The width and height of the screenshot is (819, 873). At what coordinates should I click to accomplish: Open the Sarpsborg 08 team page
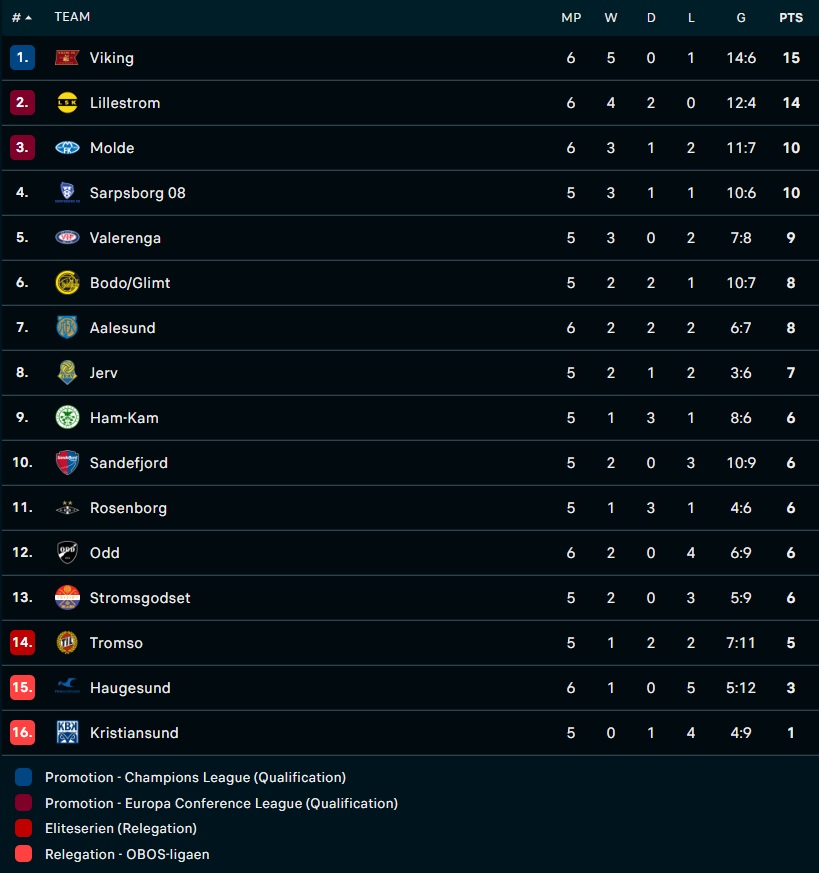pyautogui.click(x=137, y=193)
